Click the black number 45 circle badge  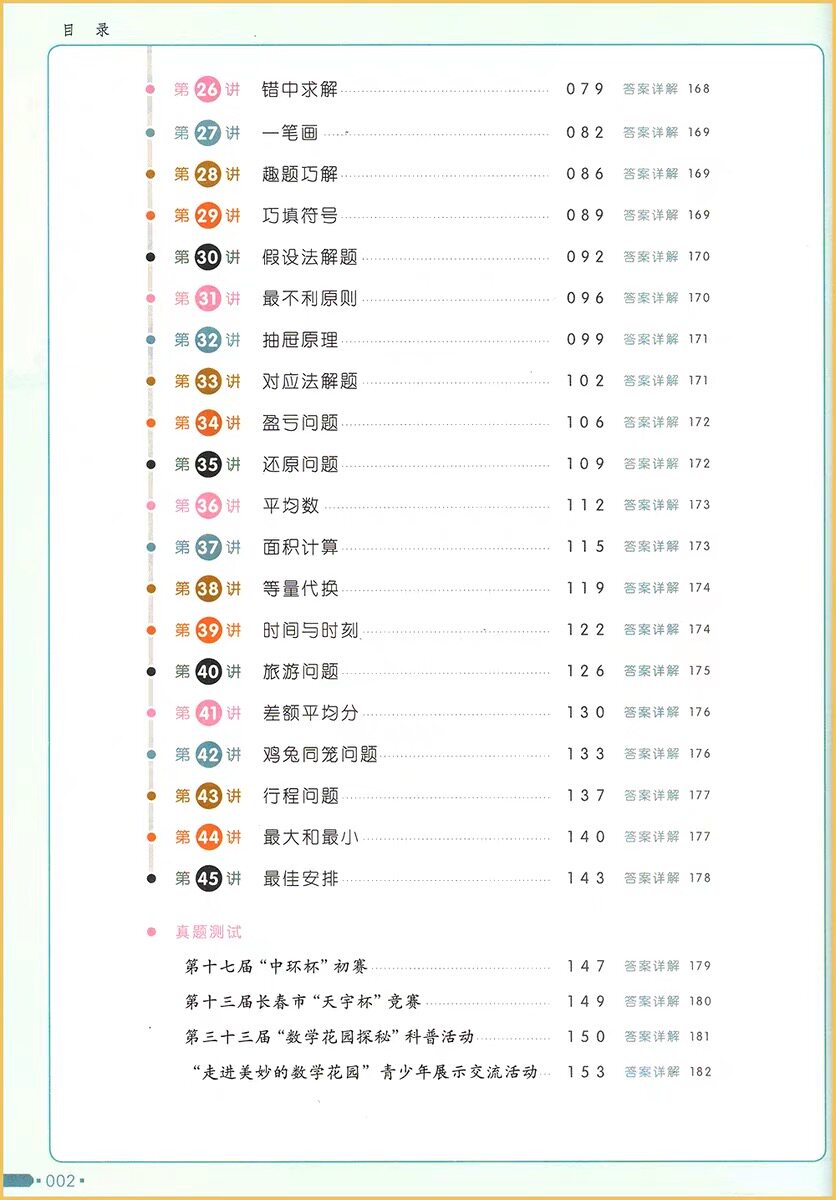[x=208, y=879]
